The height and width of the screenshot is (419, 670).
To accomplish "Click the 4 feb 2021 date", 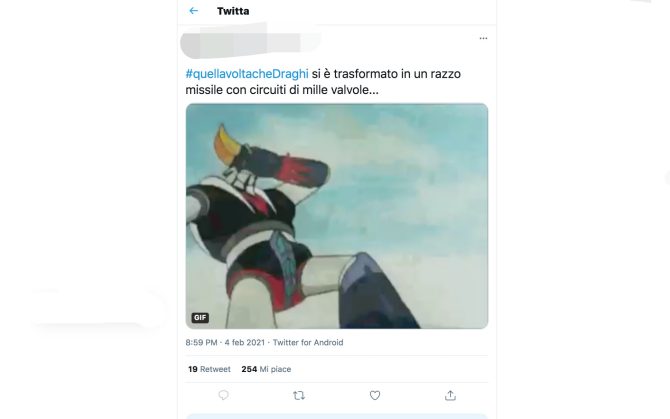I will click(x=245, y=343).
